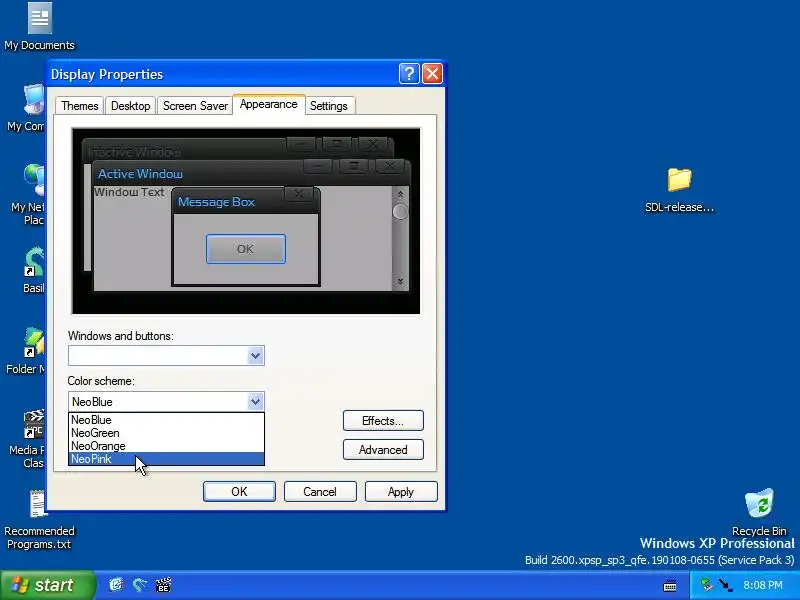Click the network connection tray icon
This screenshot has height=600, width=800.
click(x=725, y=585)
